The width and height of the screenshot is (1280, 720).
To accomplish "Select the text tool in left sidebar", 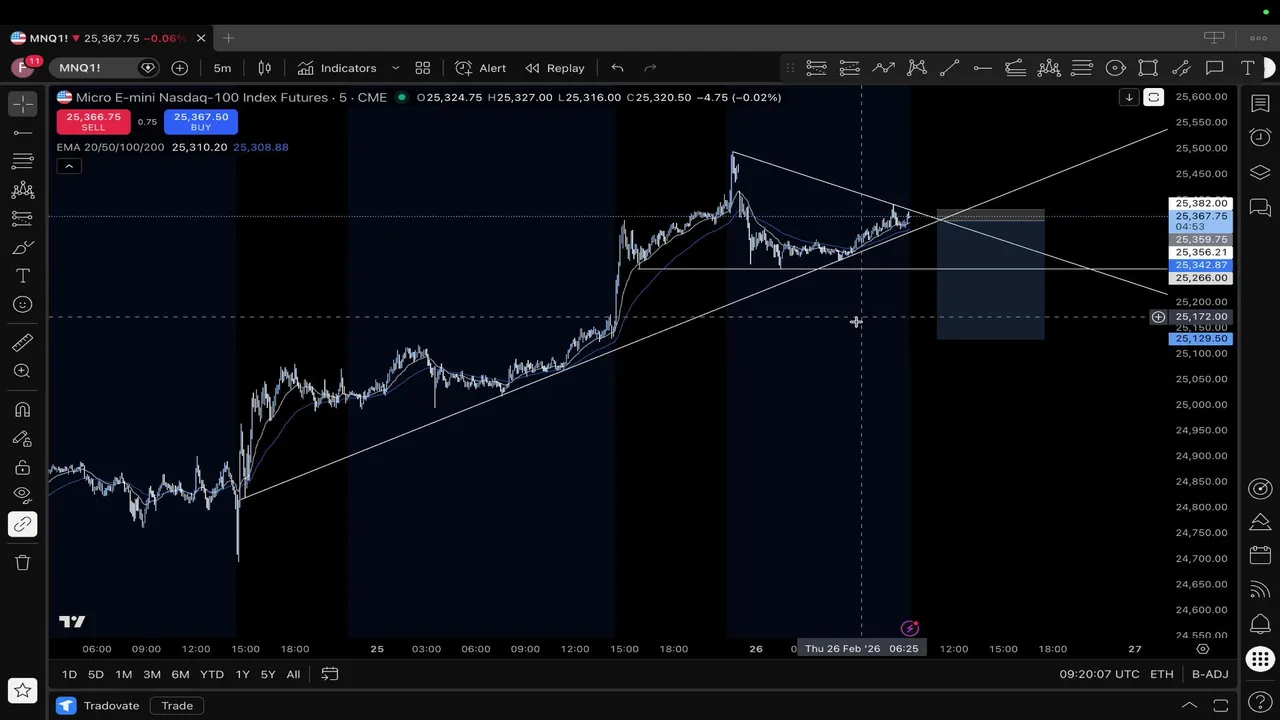I will tap(22, 276).
